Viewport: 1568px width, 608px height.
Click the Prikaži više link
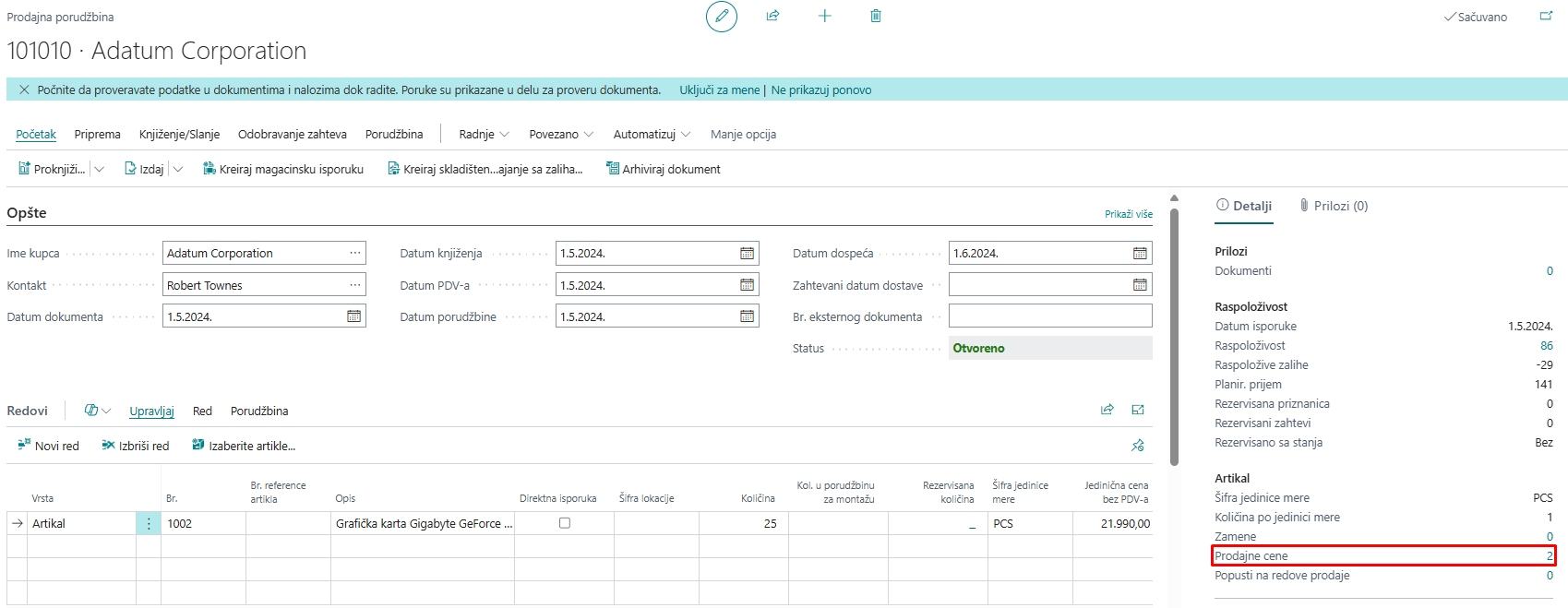(1128, 214)
